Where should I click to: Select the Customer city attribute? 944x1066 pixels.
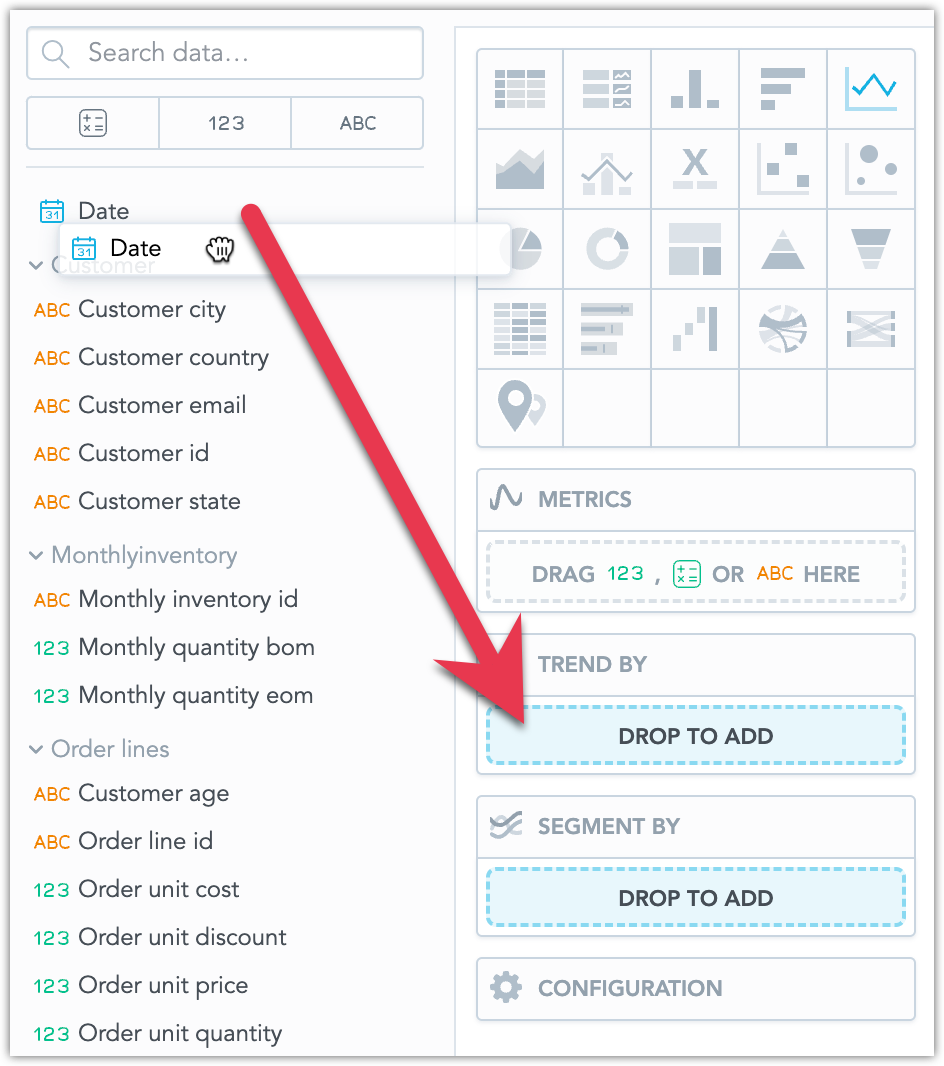pyautogui.click(x=152, y=309)
